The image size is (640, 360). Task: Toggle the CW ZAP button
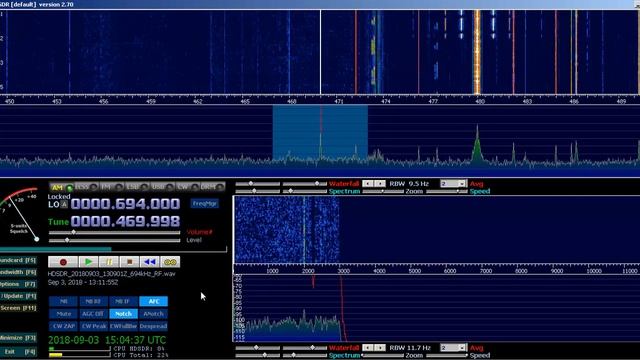pyautogui.click(x=63, y=326)
